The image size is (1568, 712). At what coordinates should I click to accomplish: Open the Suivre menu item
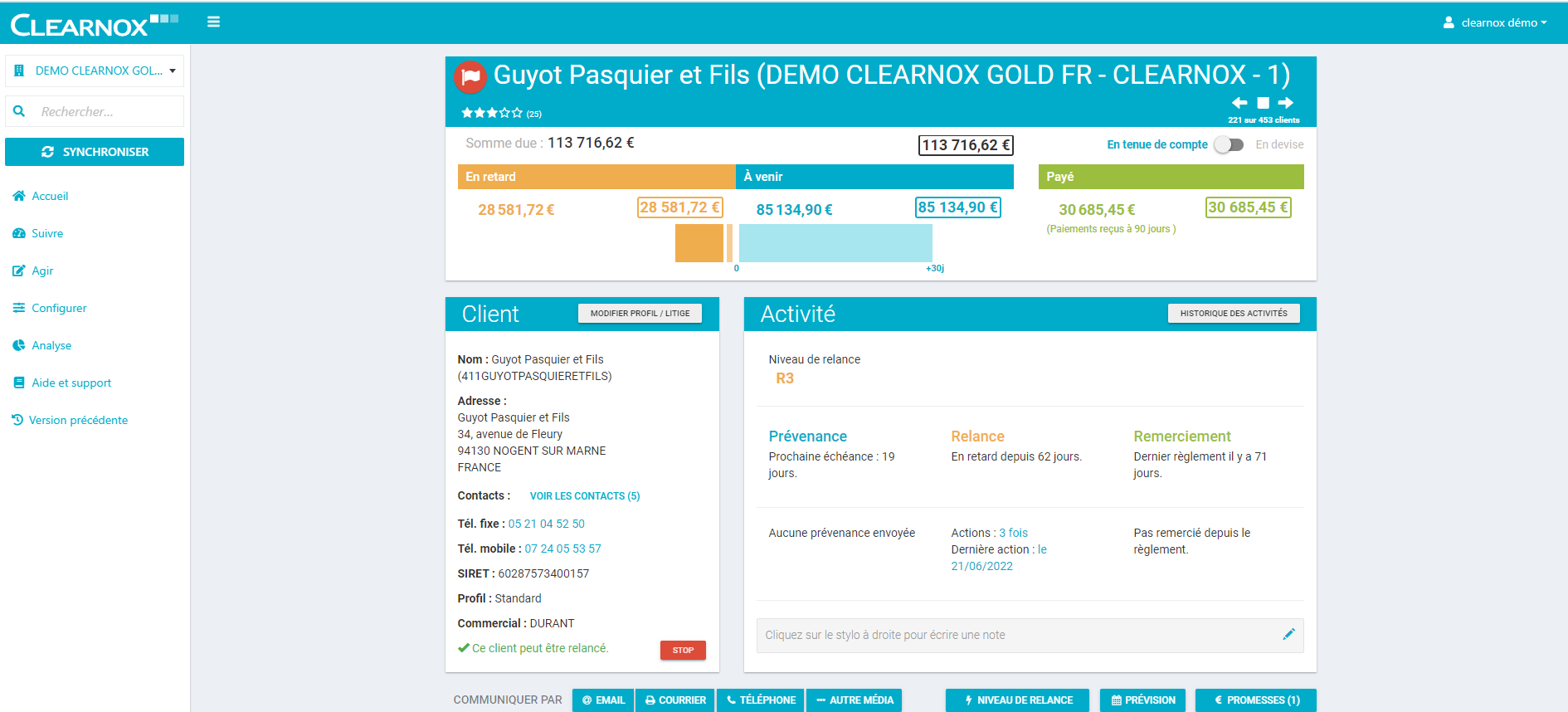(38, 233)
